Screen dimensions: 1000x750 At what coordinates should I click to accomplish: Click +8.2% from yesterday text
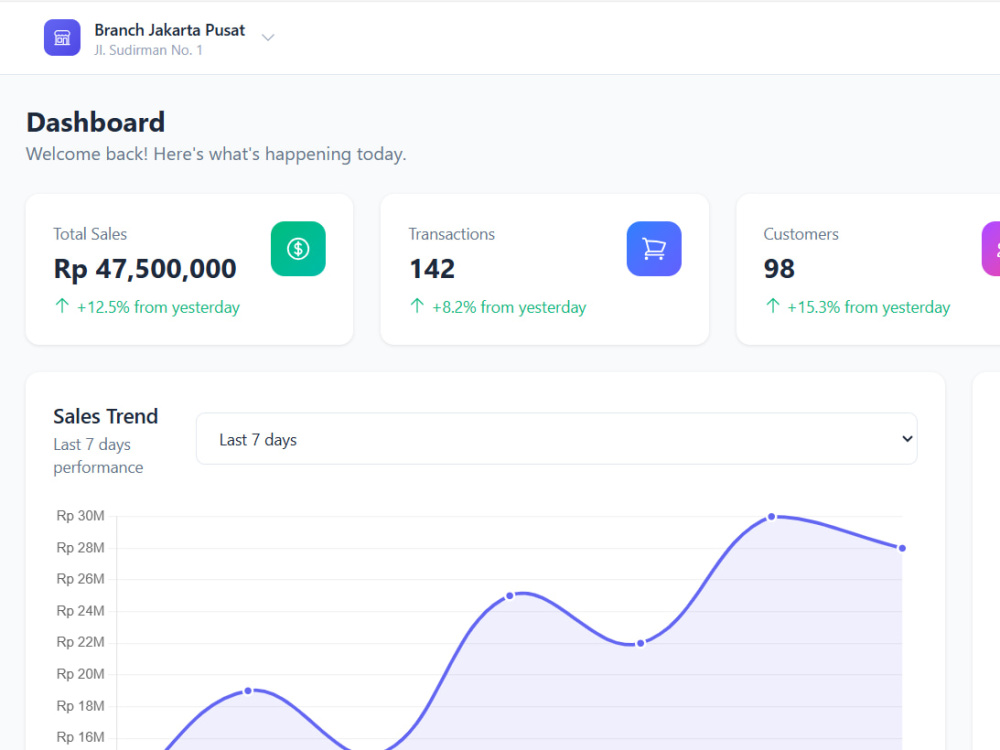pos(509,307)
